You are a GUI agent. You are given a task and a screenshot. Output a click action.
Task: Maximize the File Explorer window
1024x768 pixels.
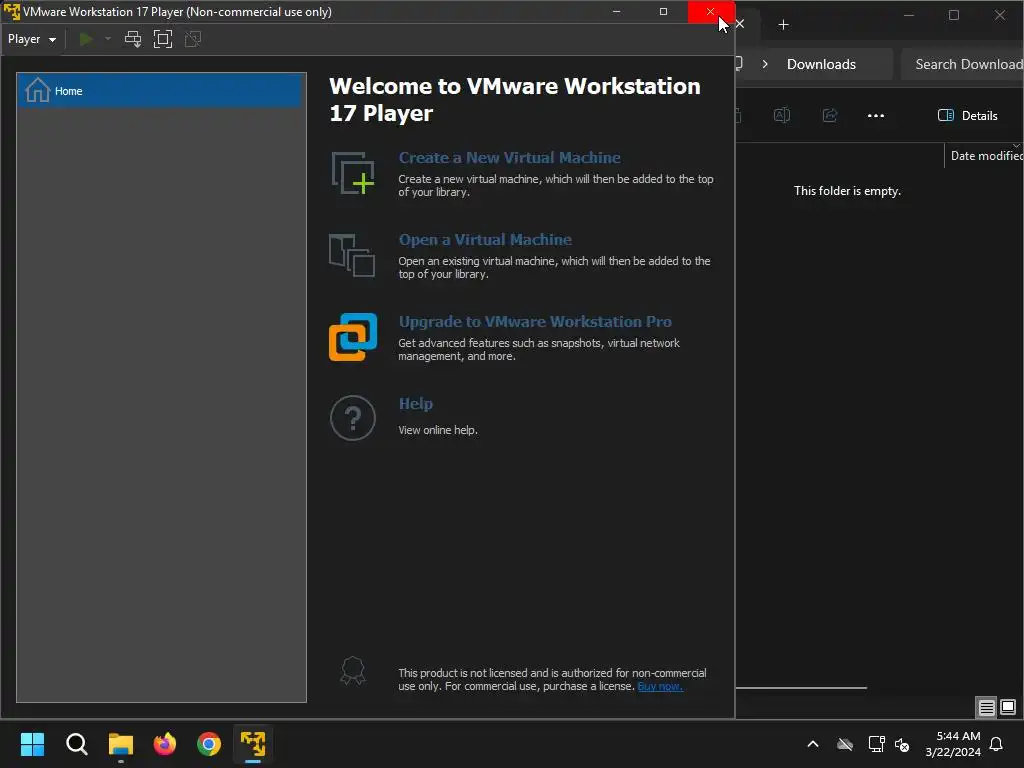click(x=954, y=15)
